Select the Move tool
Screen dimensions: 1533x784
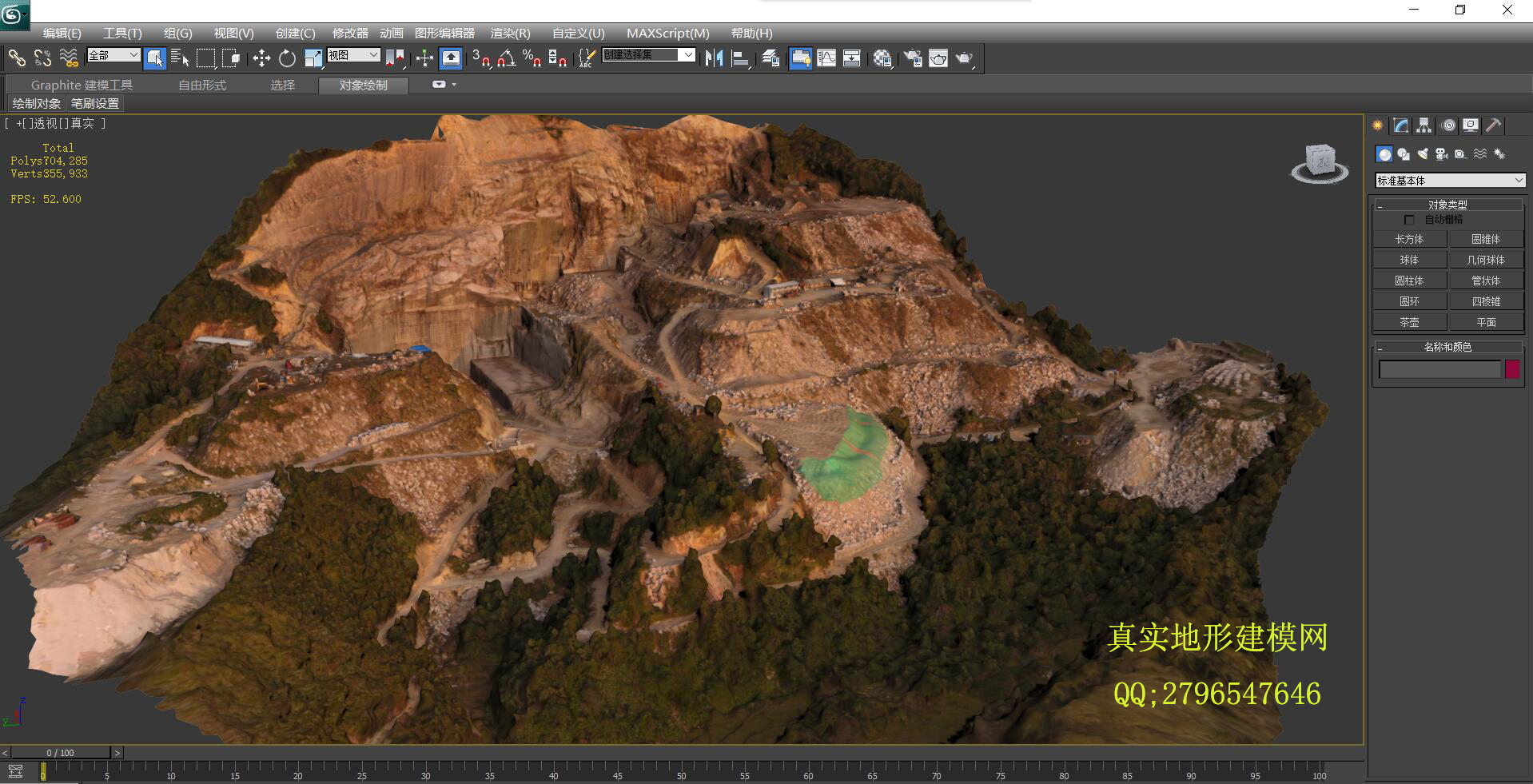pos(261,58)
